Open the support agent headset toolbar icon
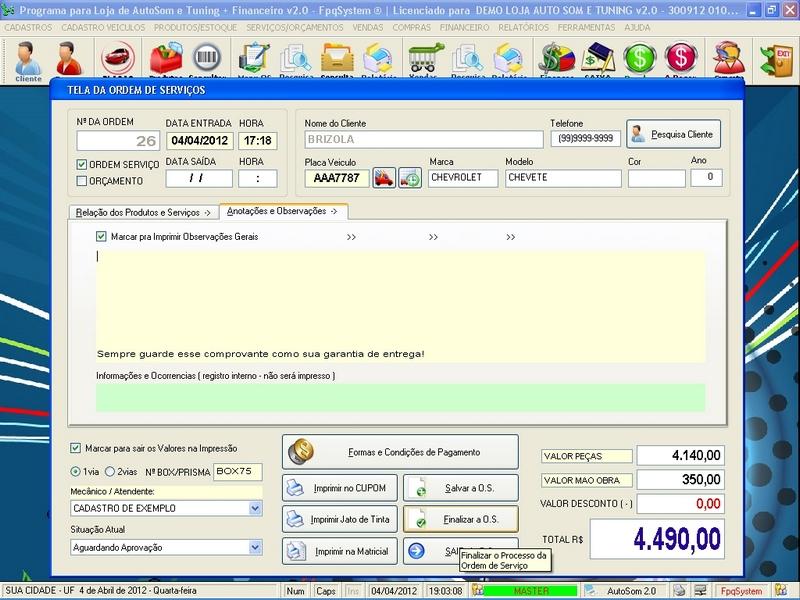Screen dimensions: 800x600 pyautogui.click(x=729, y=59)
